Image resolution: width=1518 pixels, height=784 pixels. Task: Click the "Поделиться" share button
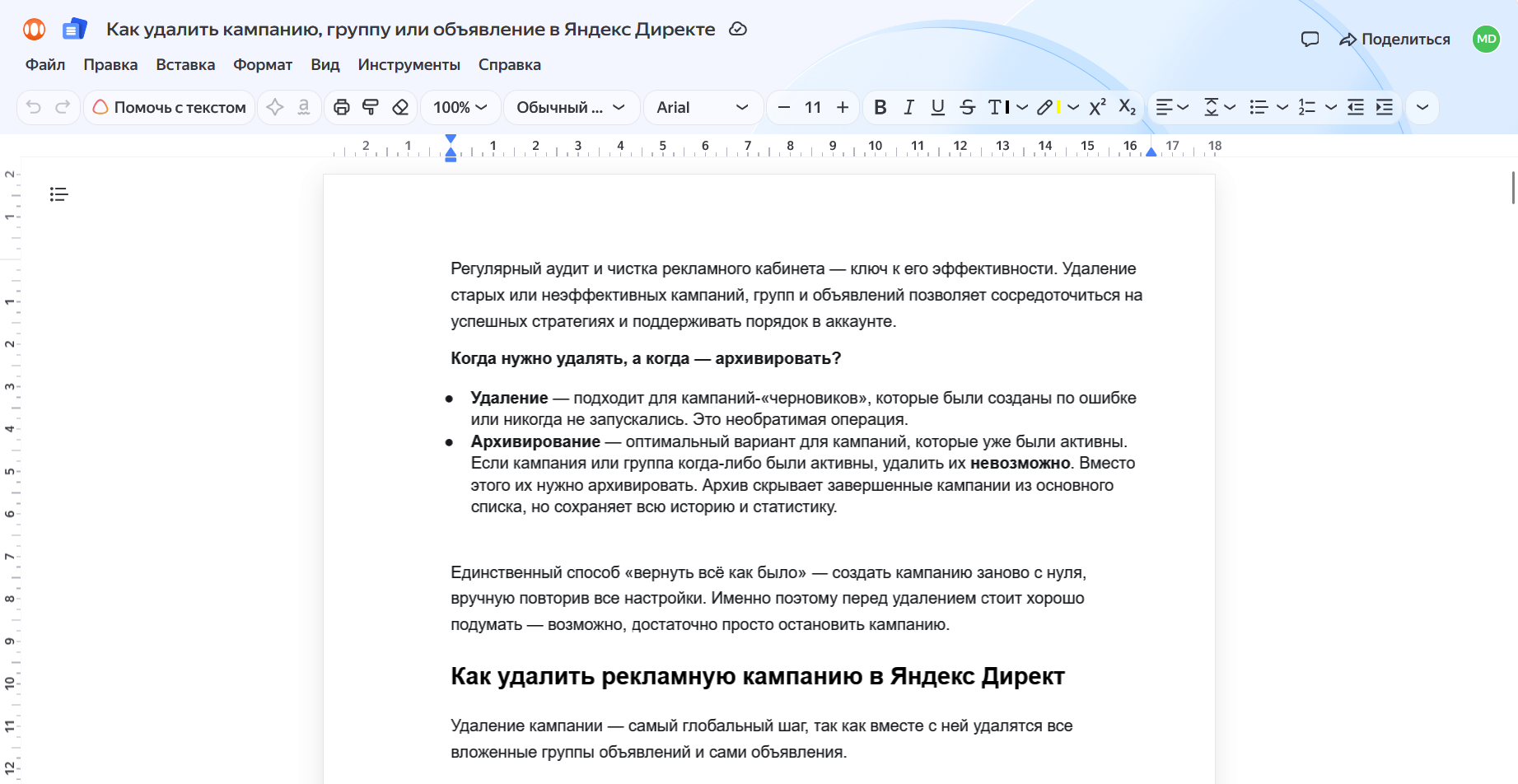click(1394, 39)
